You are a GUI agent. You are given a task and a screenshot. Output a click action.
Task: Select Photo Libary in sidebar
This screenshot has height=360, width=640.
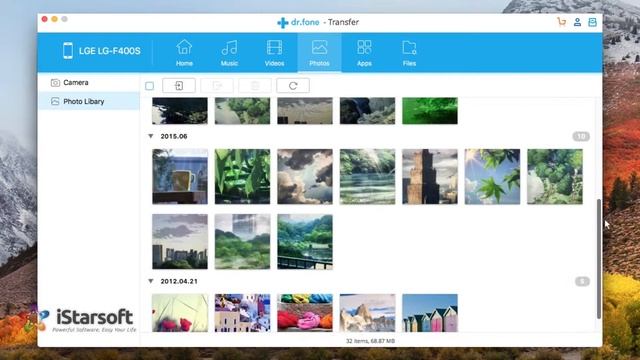point(89,101)
